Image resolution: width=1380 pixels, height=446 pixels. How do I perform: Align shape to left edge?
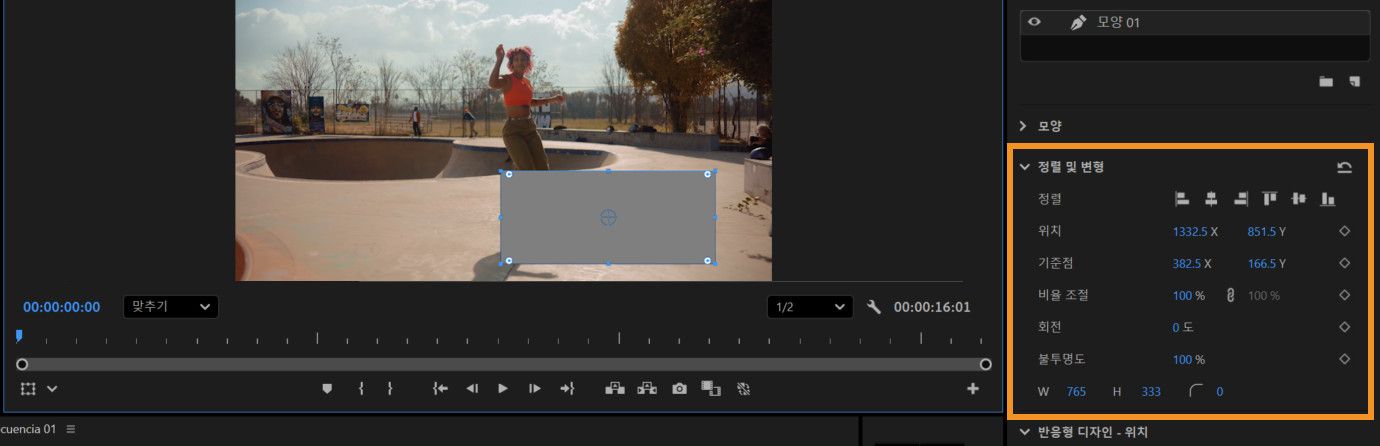click(x=1181, y=199)
